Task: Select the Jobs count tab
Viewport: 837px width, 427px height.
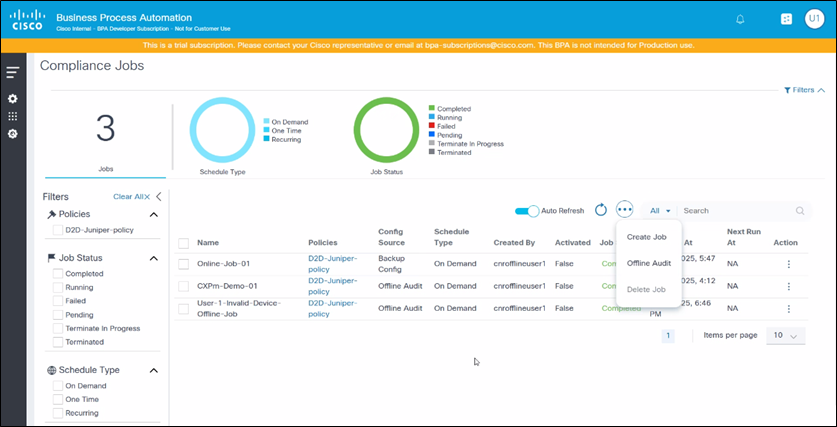Action: (x=105, y=138)
